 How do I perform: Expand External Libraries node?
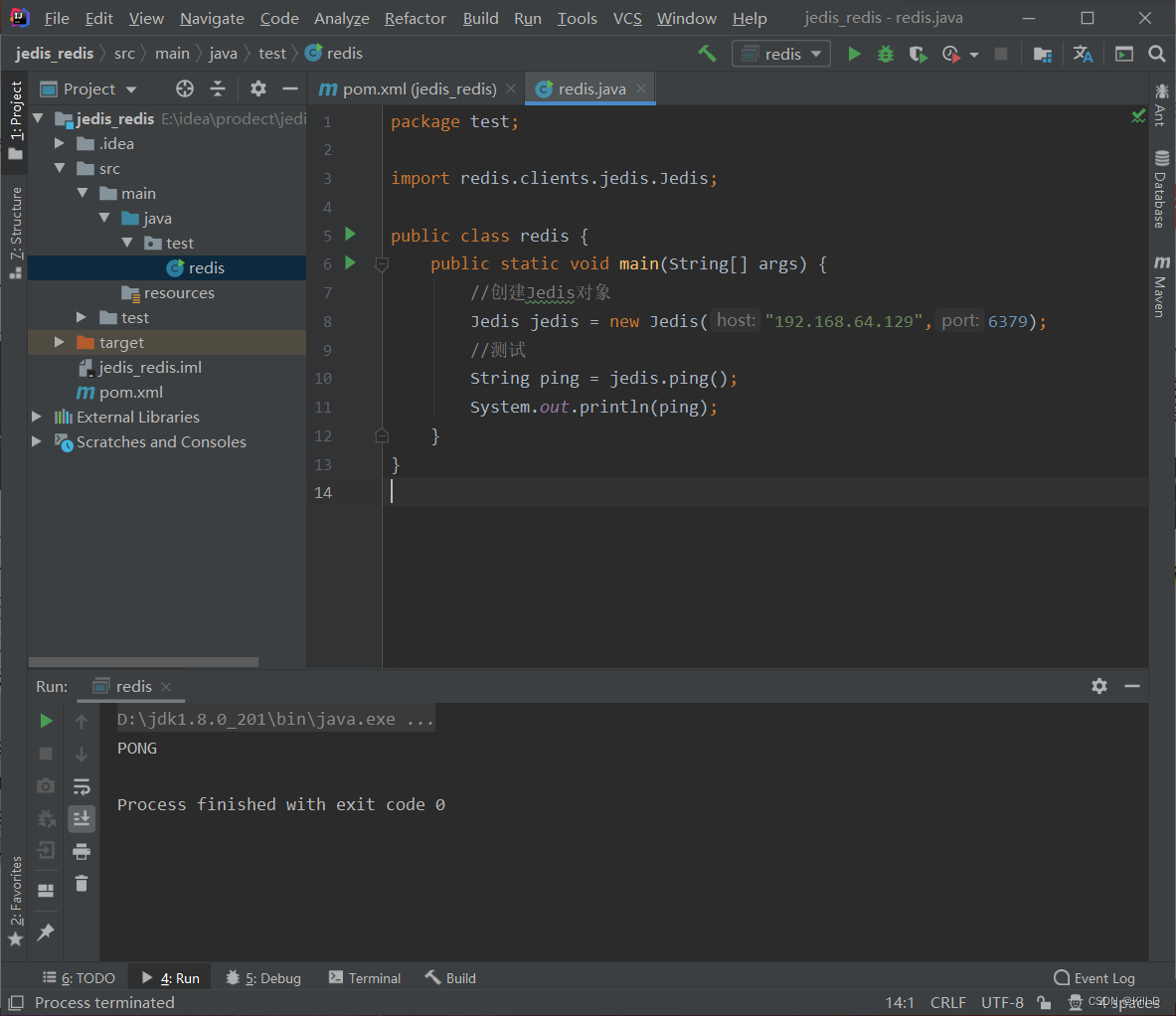click(36, 417)
